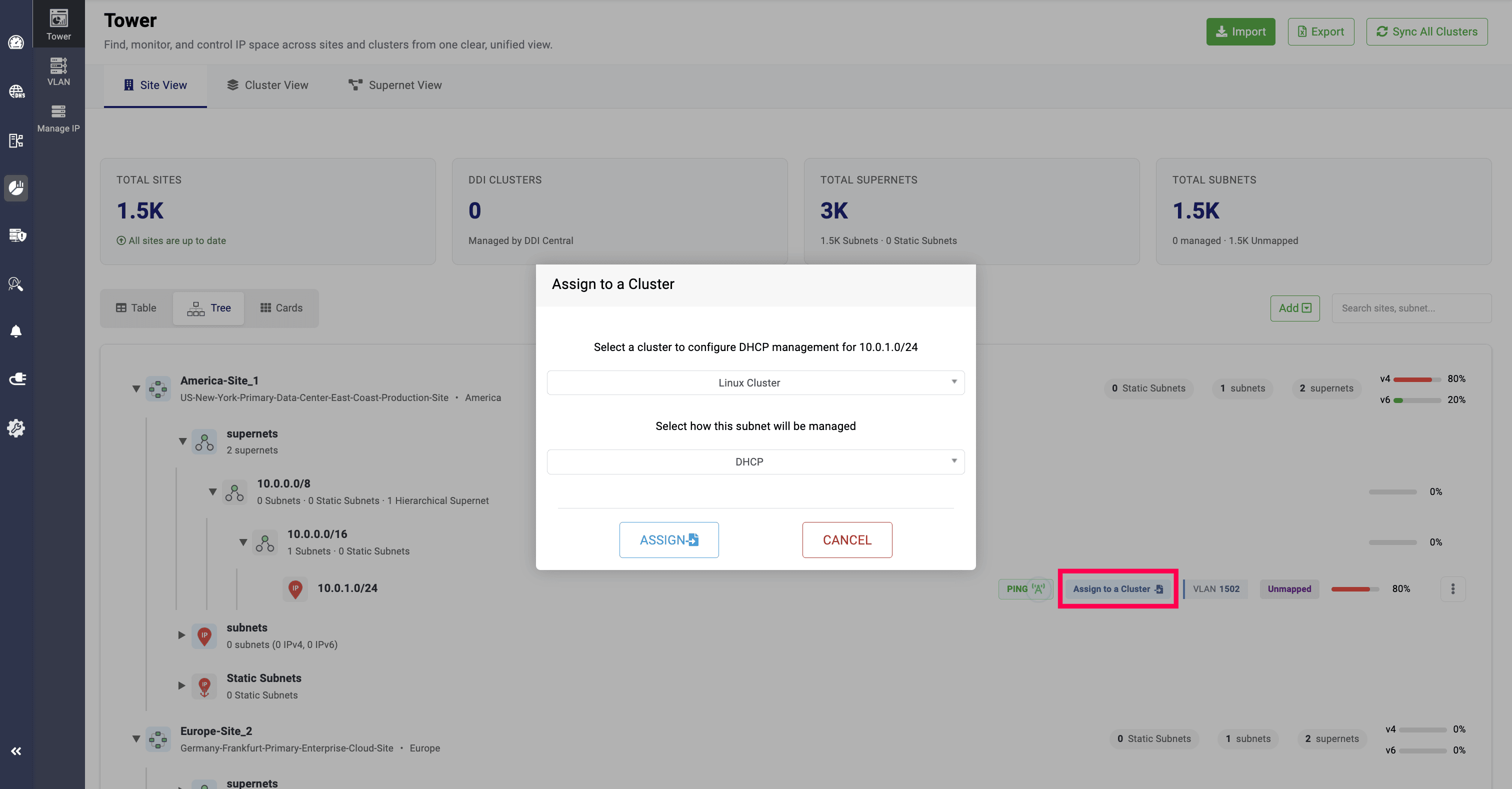Image resolution: width=1512 pixels, height=789 pixels.
Task: Click the dashboard gauge icon in sidebar
Action: 16,42
